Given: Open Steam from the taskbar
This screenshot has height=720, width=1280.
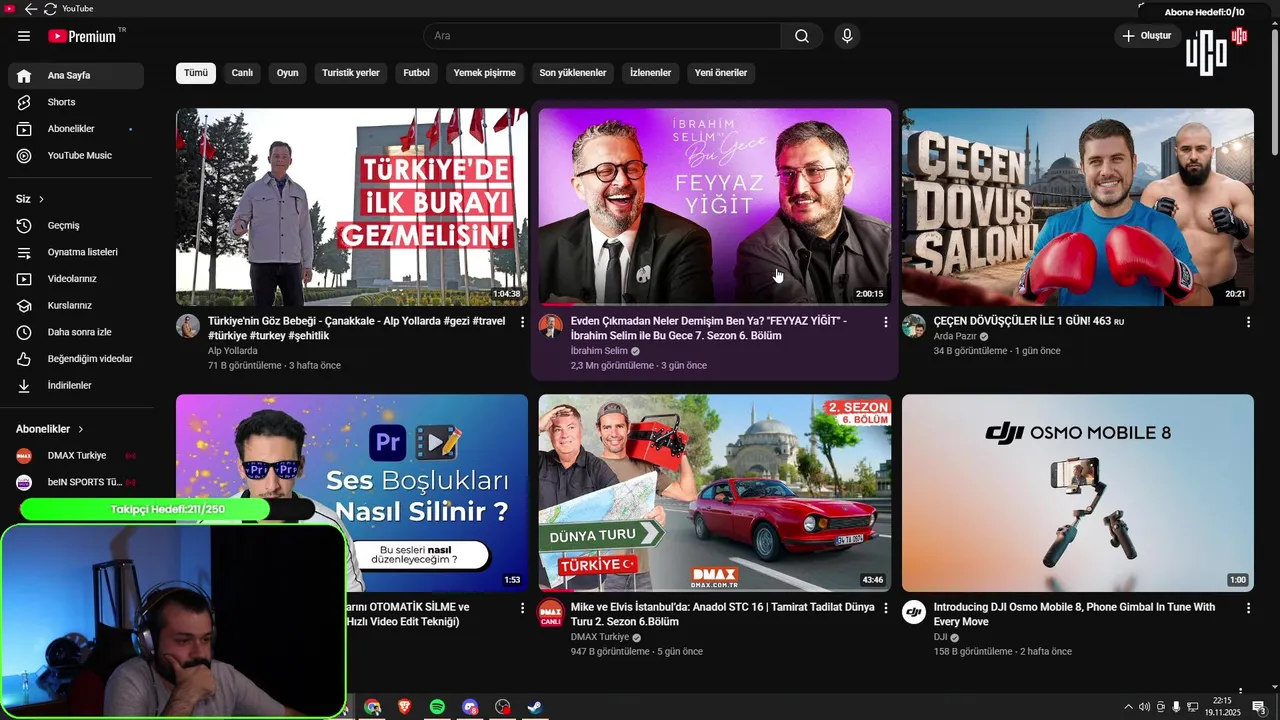Looking at the screenshot, I should [x=535, y=707].
